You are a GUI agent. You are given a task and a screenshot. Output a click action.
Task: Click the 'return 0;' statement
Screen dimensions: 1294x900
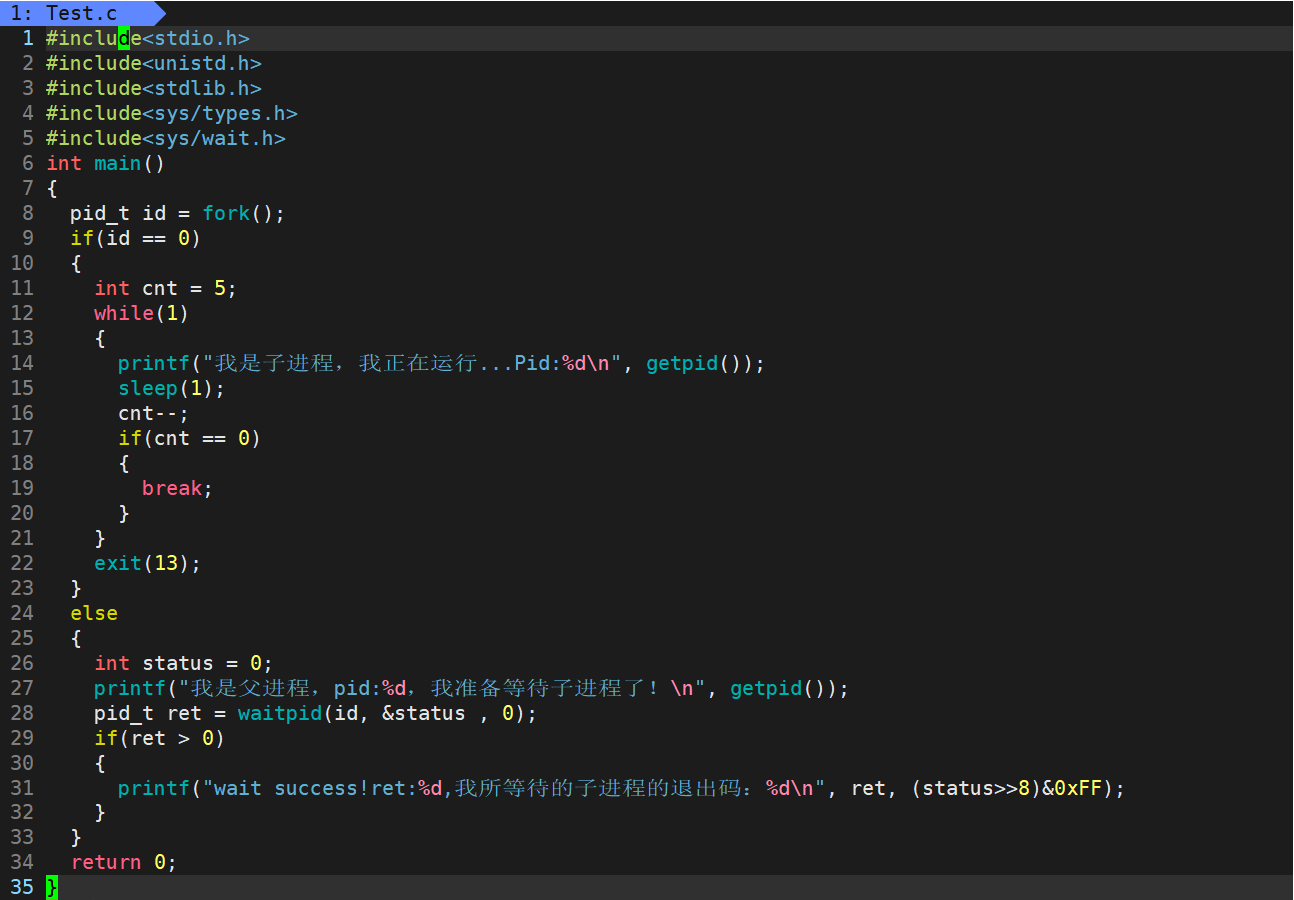click(123, 862)
